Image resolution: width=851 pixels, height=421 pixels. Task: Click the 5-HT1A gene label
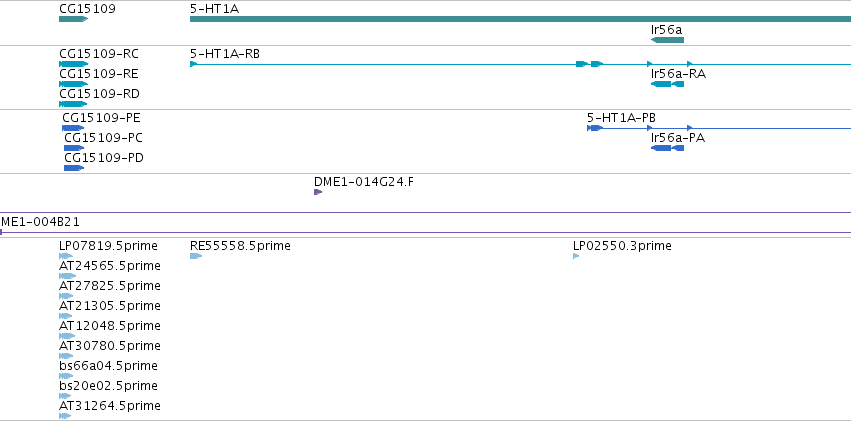pos(214,9)
